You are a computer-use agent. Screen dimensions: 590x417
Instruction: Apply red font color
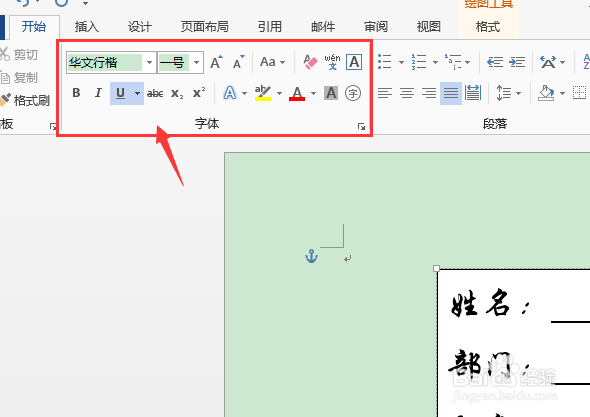point(297,93)
